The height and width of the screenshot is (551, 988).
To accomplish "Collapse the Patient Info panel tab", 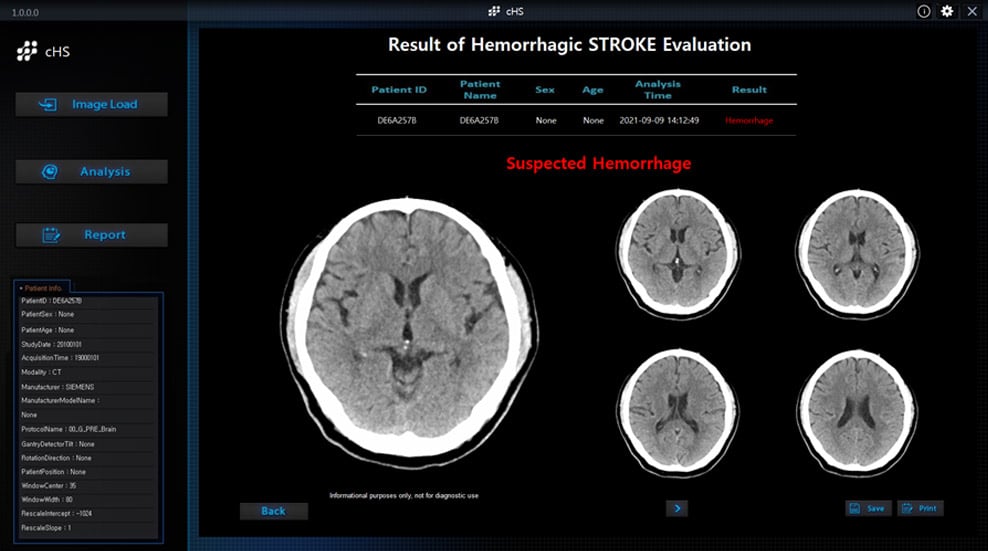I will (x=41, y=288).
